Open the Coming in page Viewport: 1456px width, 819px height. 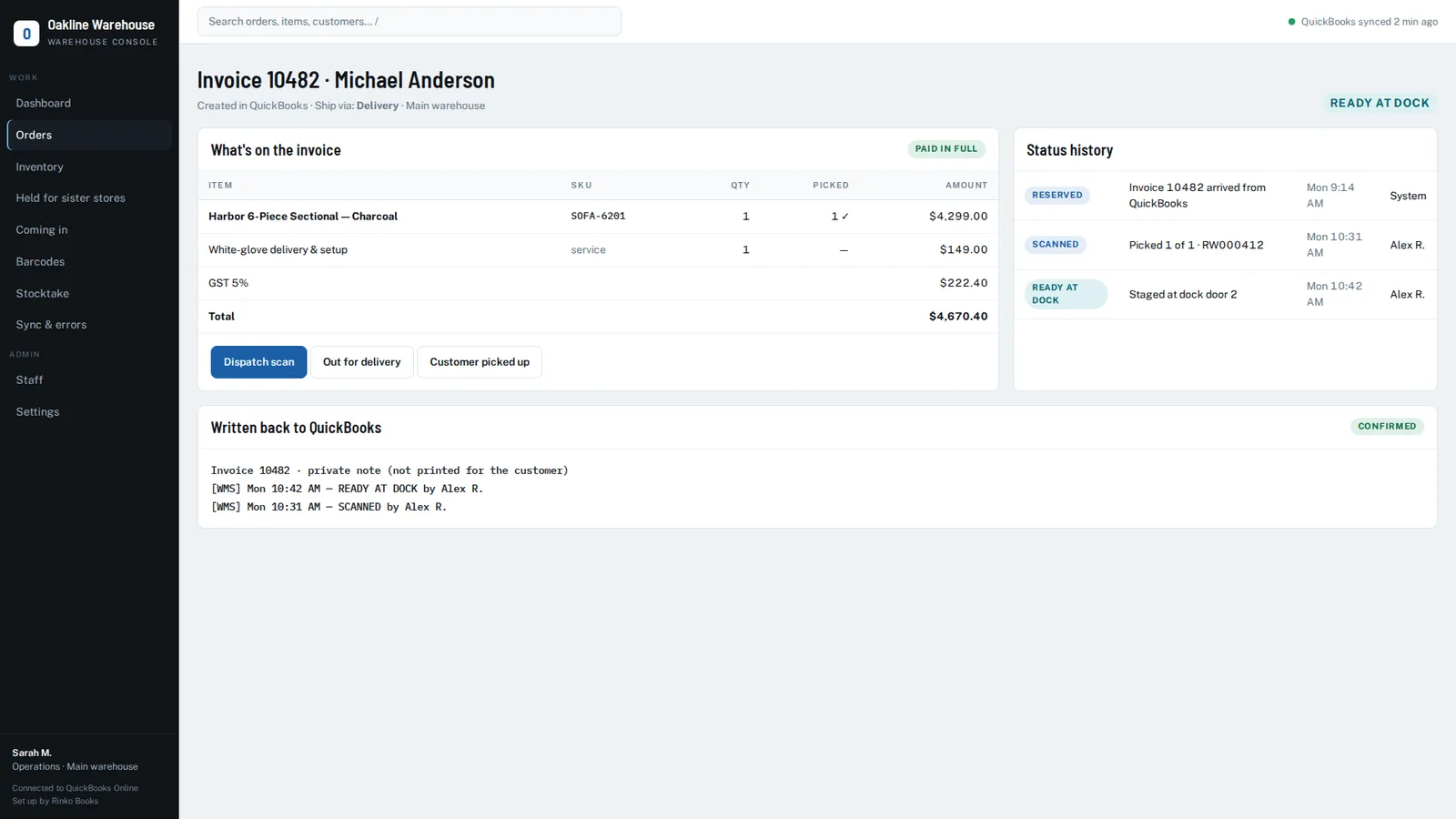click(89, 229)
